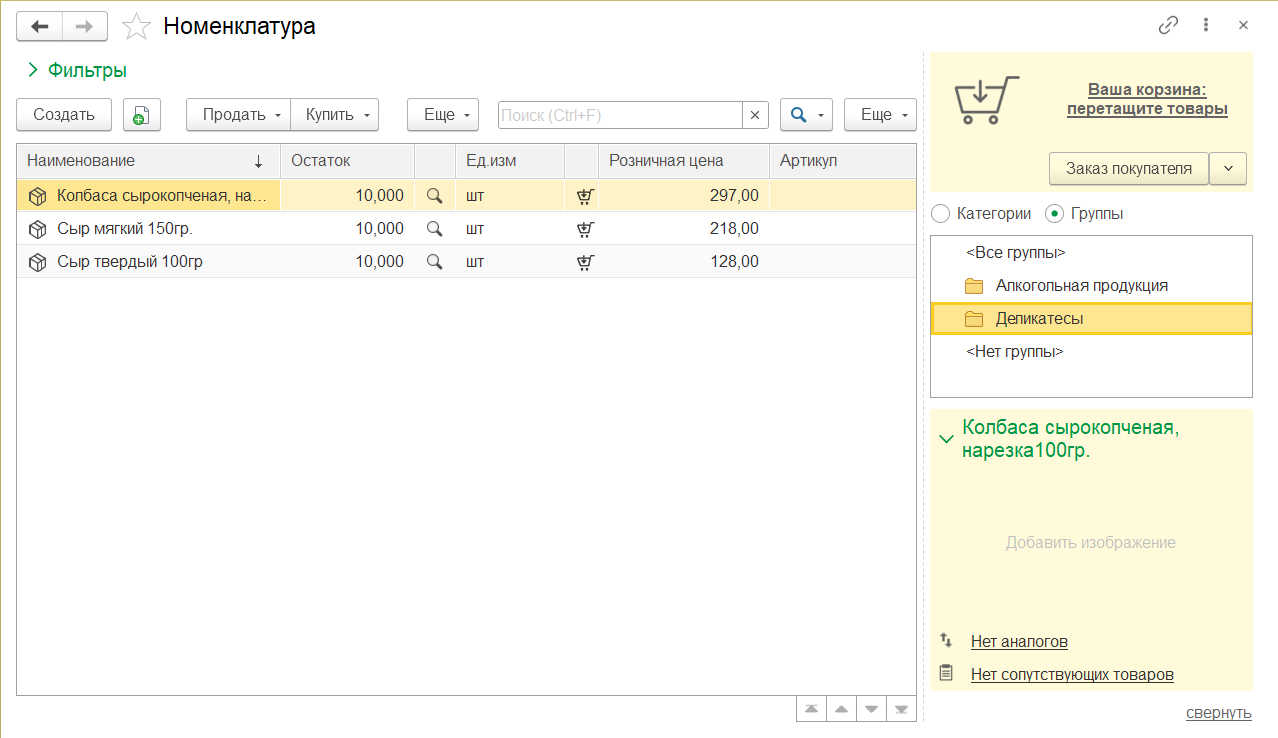Open the Купить dropdown menu
The height and width of the screenshot is (738, 1278).
[x=335, y=115]
